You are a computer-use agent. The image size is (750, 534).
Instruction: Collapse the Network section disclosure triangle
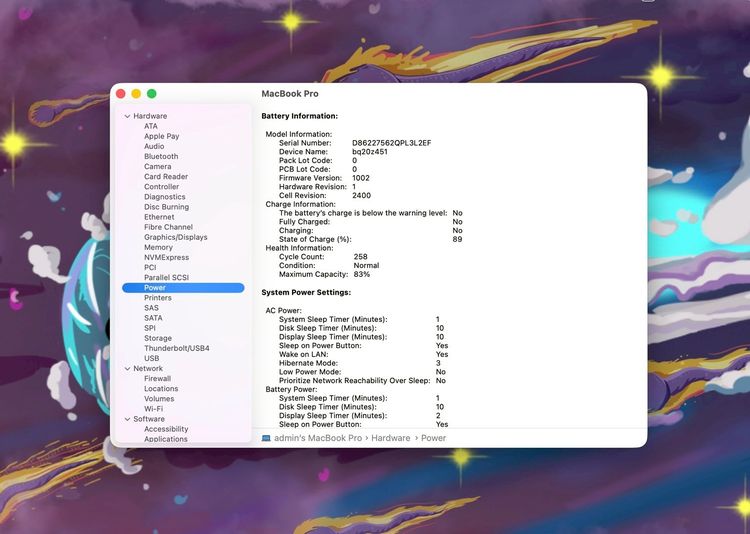[127, 369]
